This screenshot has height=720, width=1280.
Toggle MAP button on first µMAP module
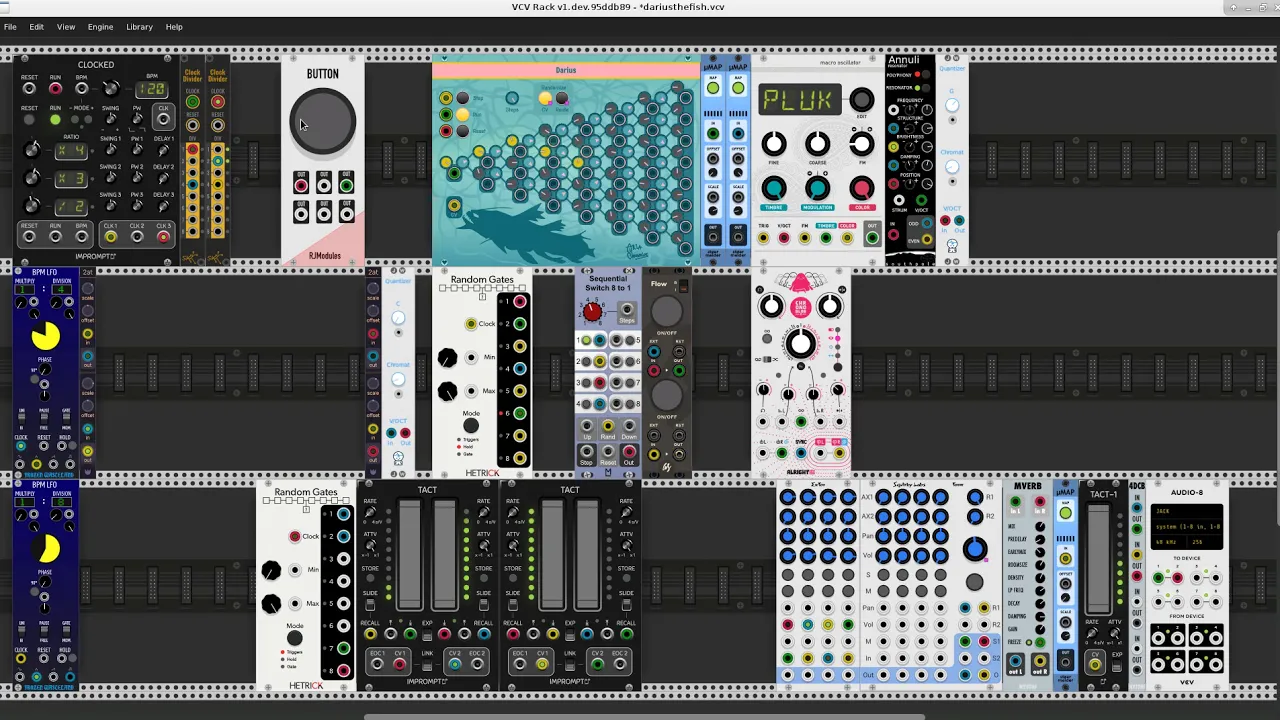(x=713, y=89)
